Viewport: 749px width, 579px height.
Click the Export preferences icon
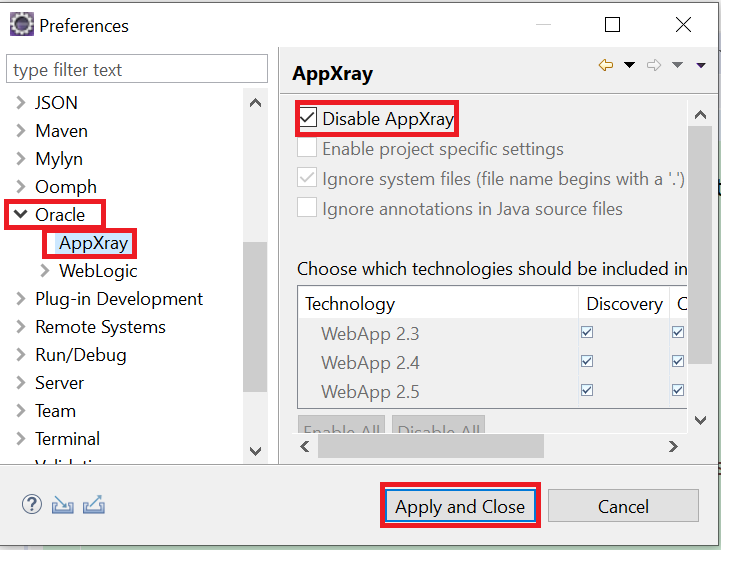point(94,505)
